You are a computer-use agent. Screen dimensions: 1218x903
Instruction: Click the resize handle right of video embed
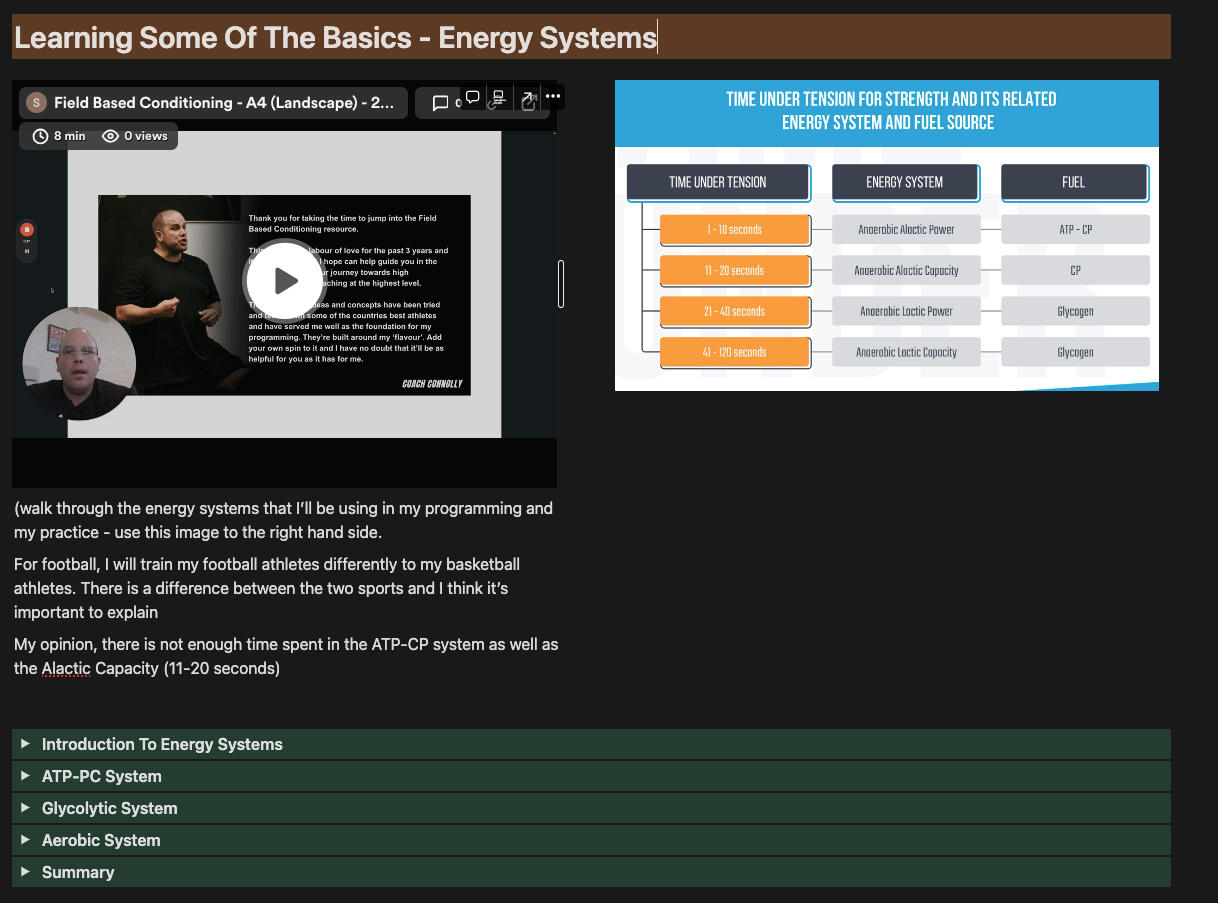tap(561, 284)
